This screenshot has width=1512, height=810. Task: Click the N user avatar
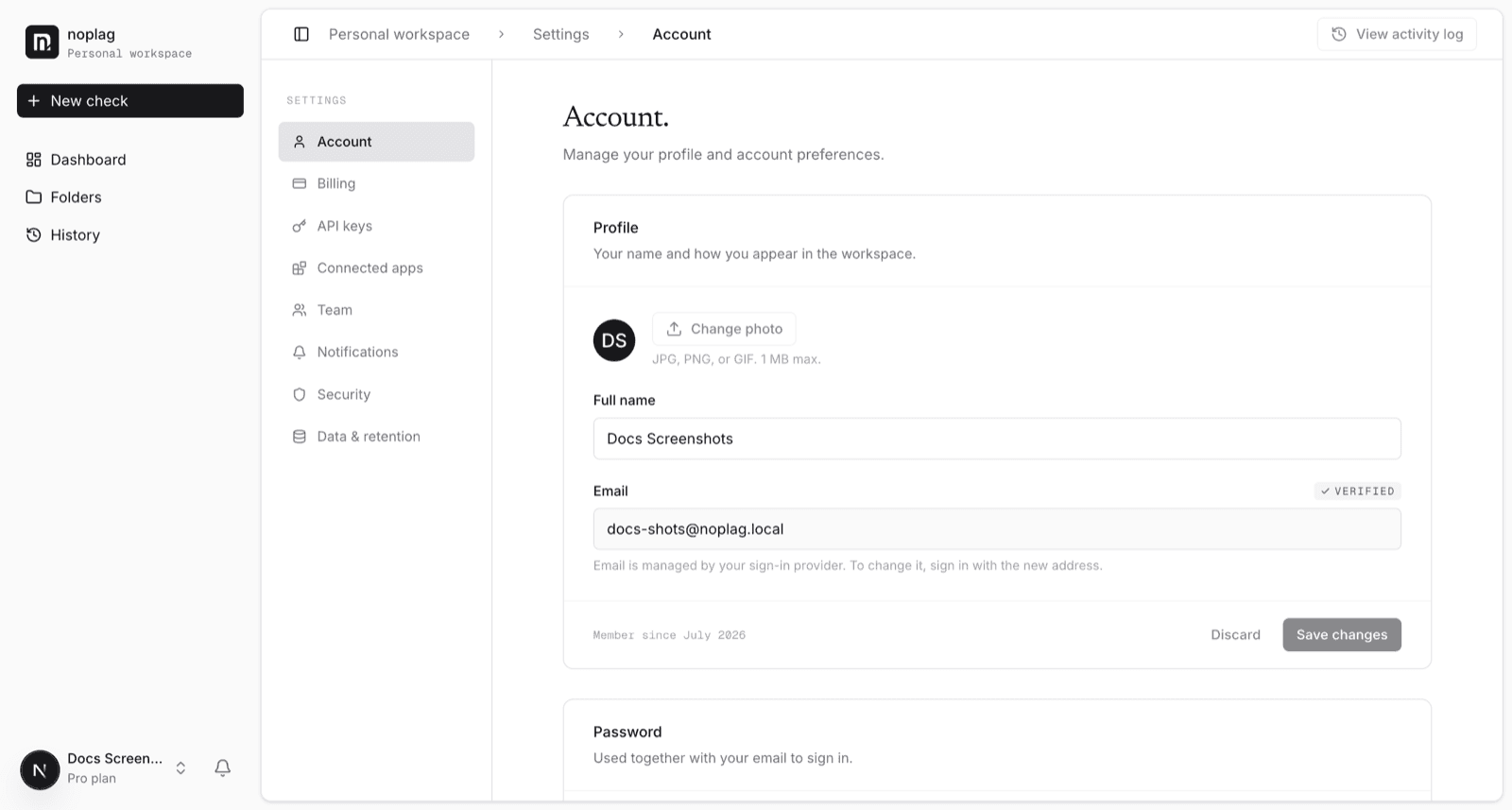(40, 769)
